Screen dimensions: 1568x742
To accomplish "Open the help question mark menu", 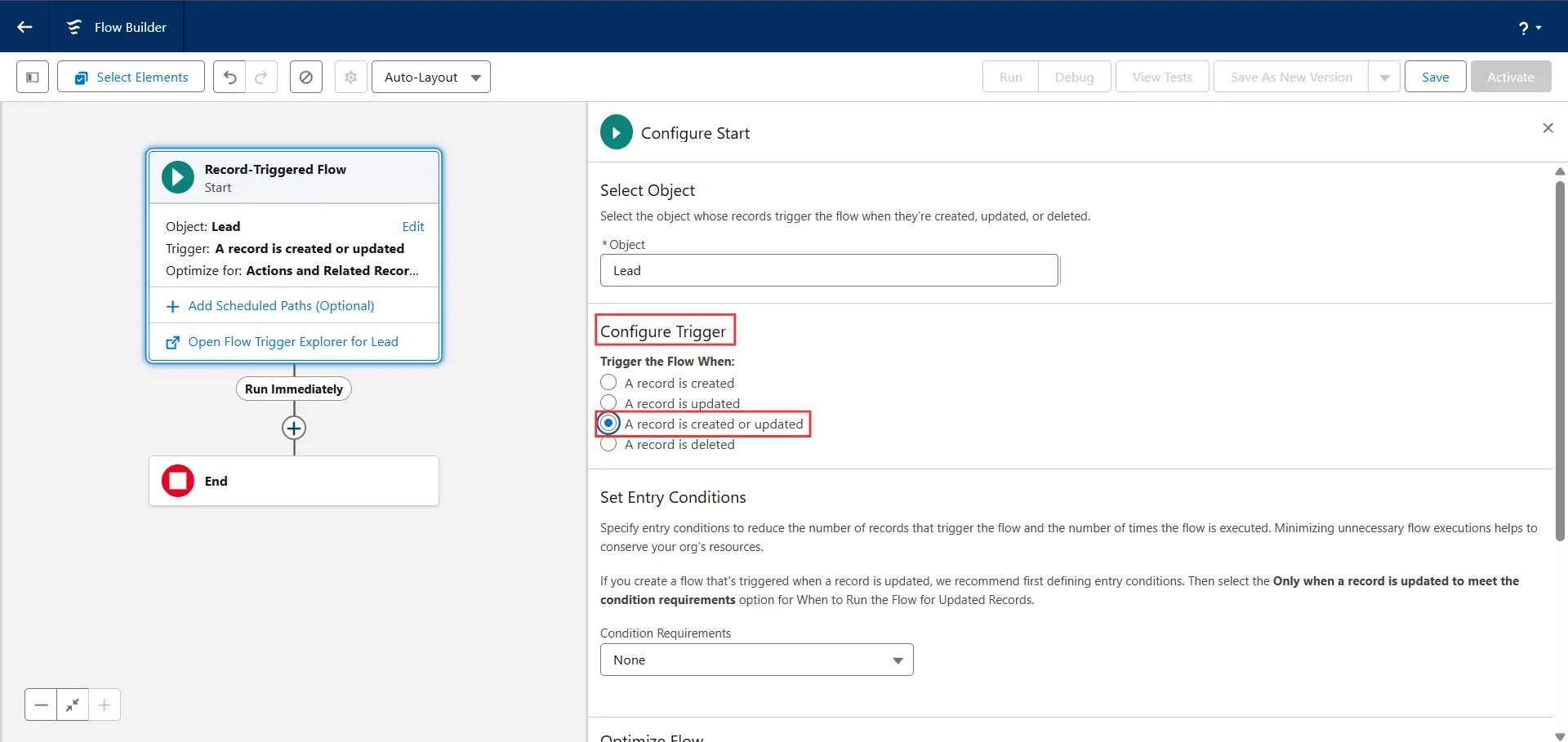I will pos(1530,28).
